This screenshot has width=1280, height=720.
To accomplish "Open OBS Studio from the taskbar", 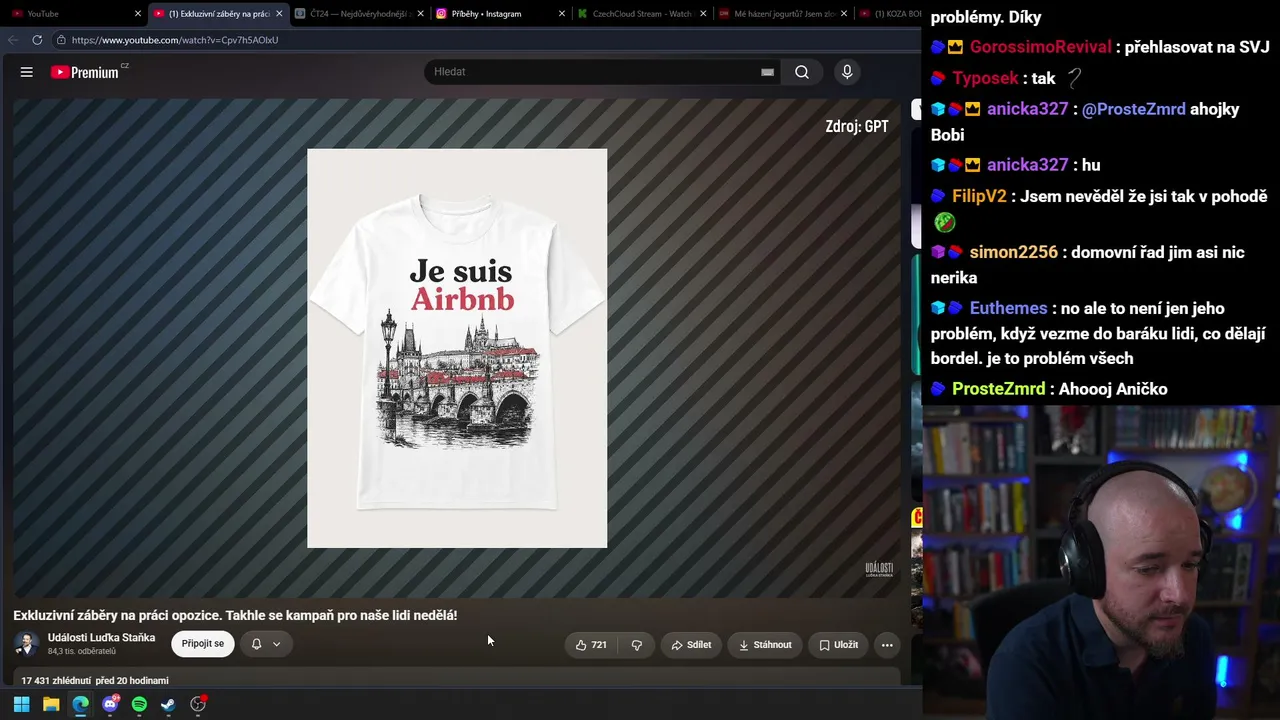I will pyautogui.click(x=198, y=704).
